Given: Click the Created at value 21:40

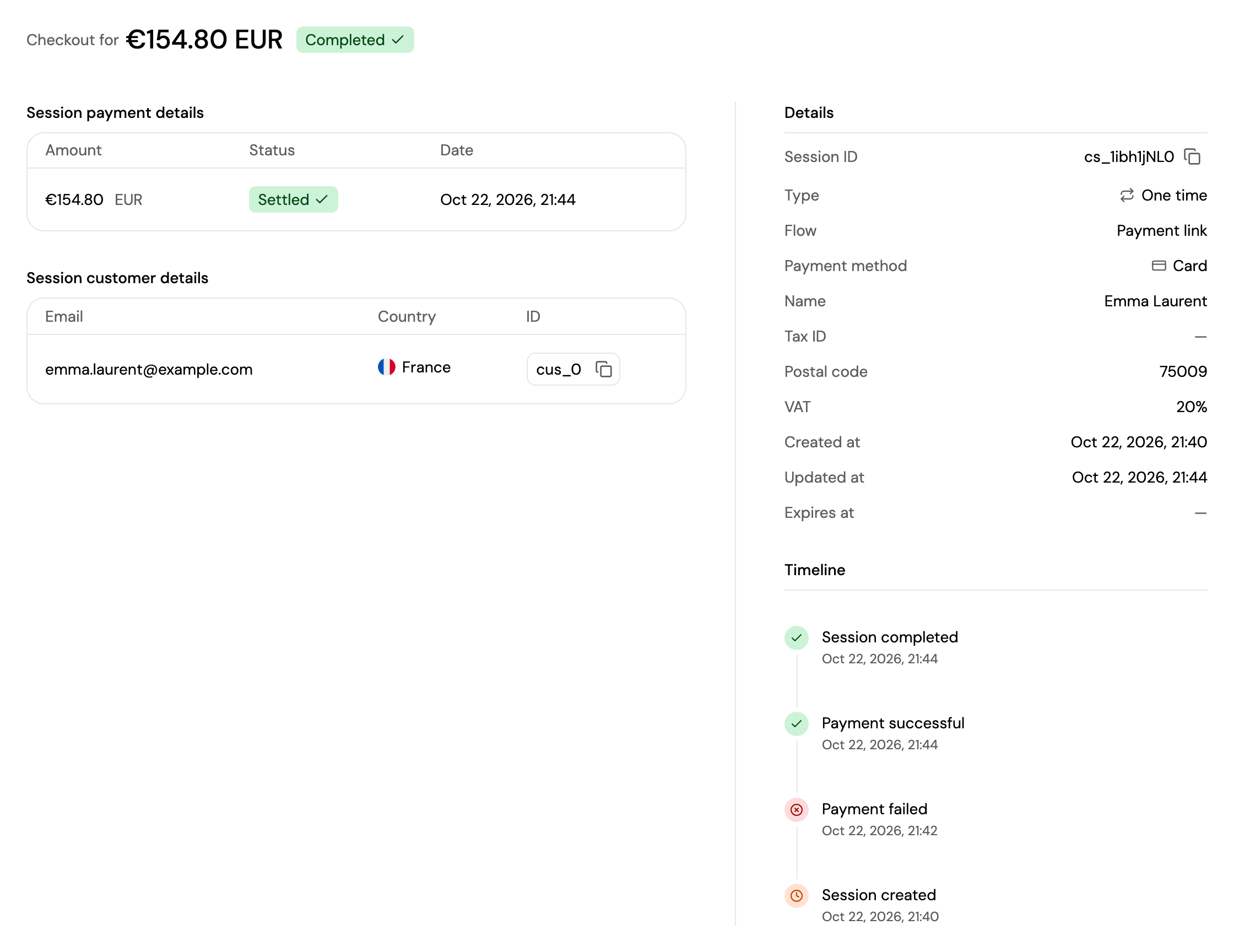Looking at the screenshot, I should click(x=1139, y=442).
